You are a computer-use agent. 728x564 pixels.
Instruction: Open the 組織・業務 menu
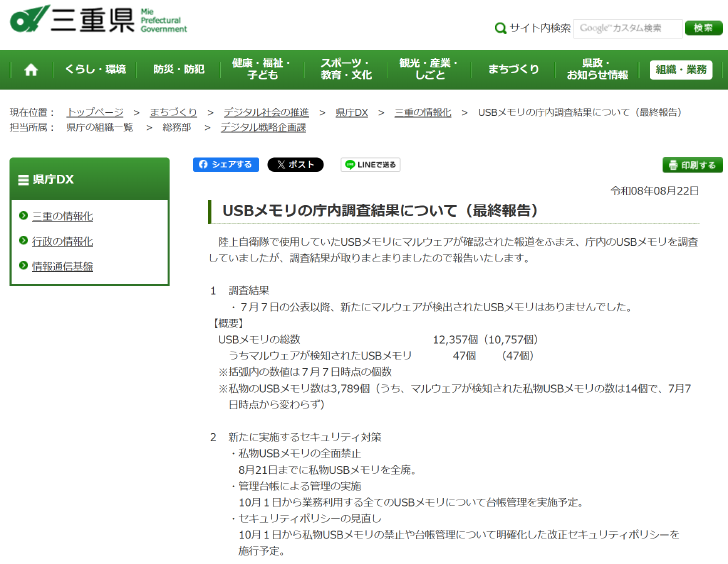[681, 70]
